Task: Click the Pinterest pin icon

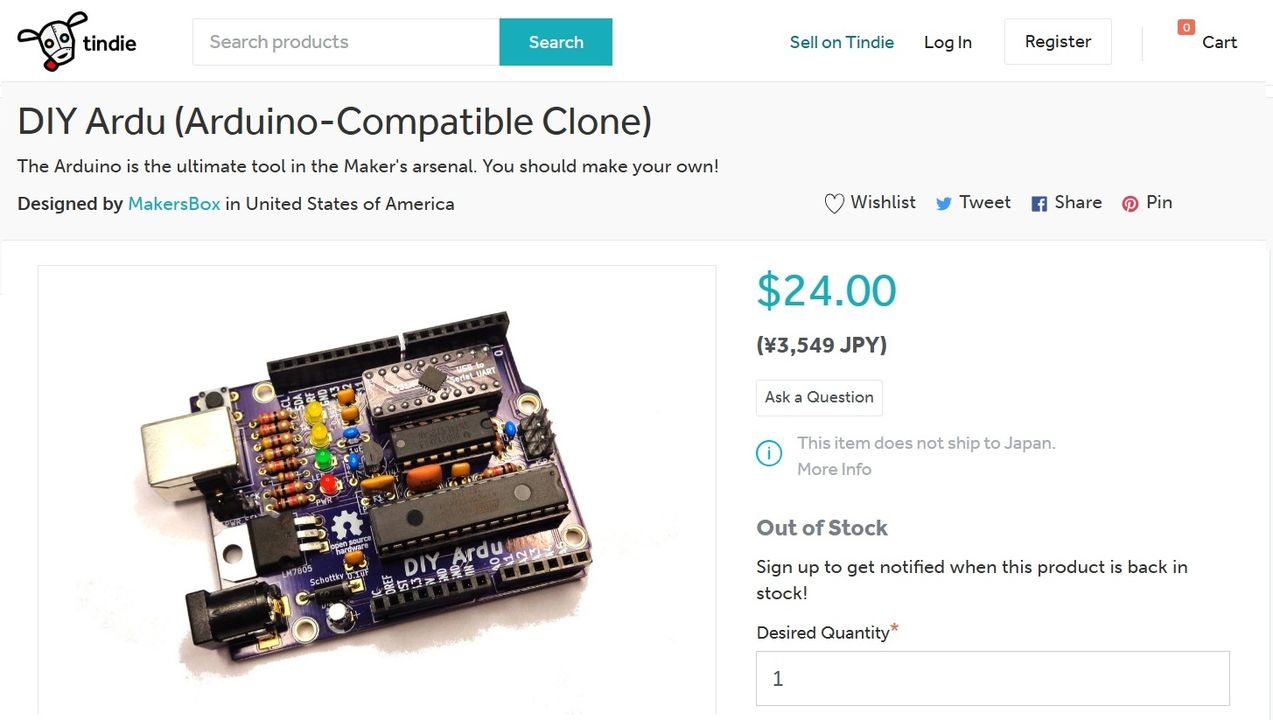Action: [1130, 204]
